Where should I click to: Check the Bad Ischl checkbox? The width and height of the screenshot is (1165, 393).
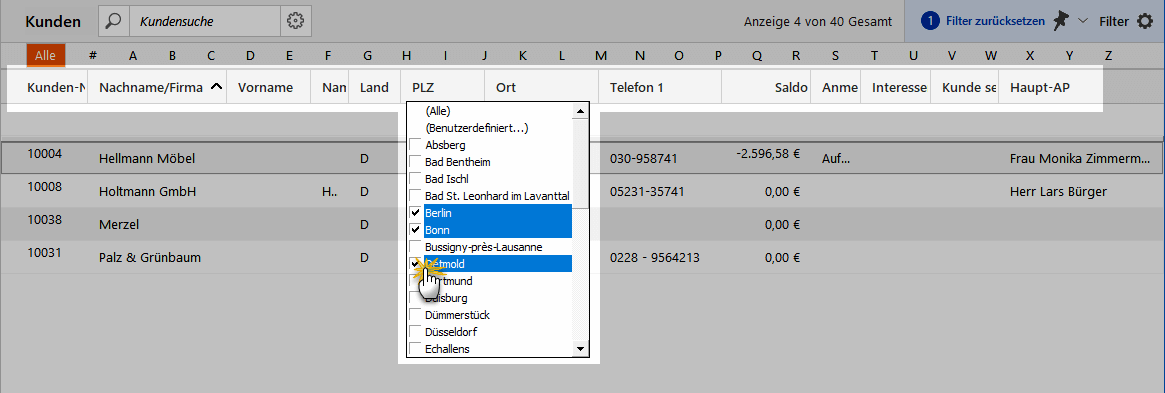coord(415,179)
